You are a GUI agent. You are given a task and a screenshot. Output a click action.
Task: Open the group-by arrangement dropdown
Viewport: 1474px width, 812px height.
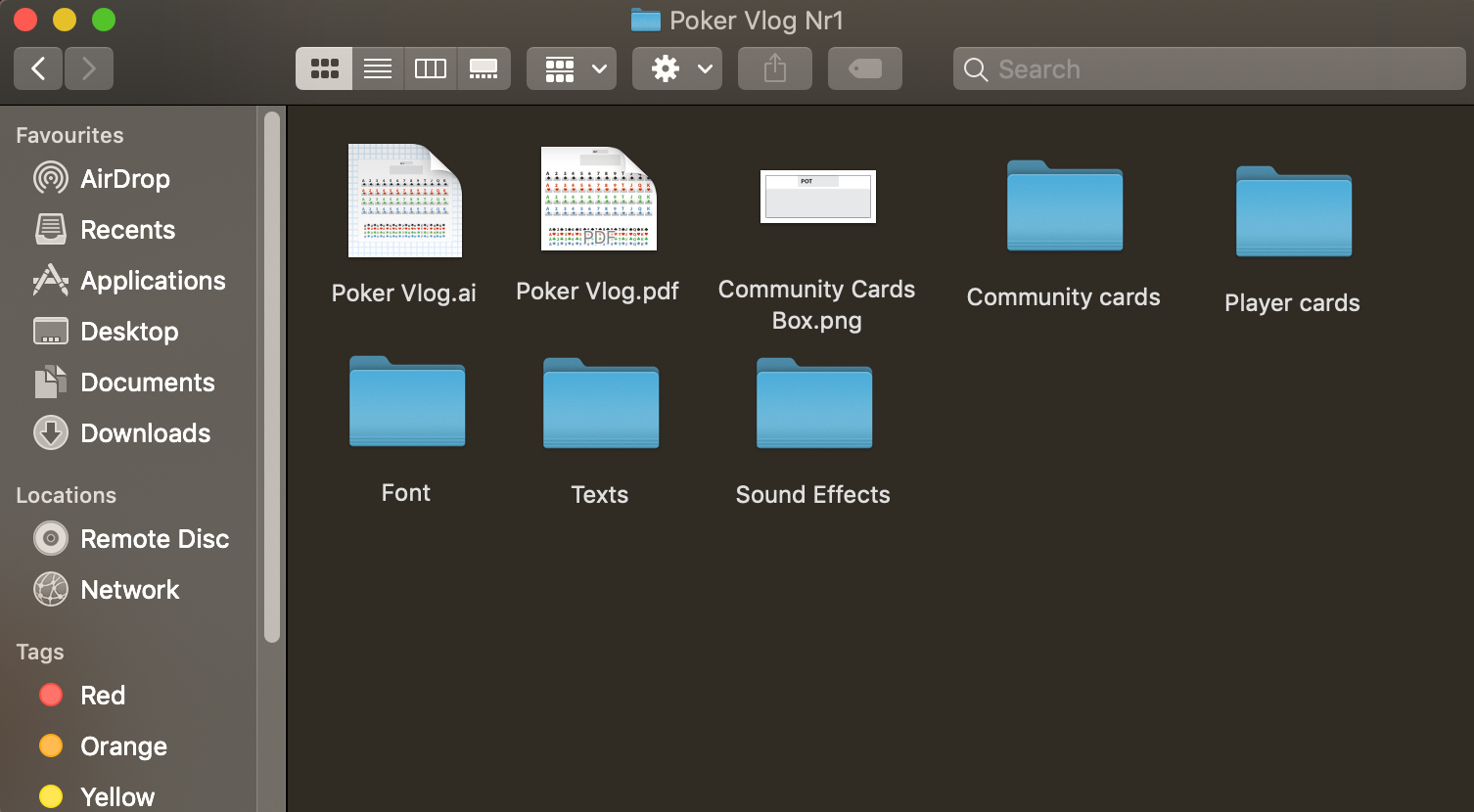[572, 68]
